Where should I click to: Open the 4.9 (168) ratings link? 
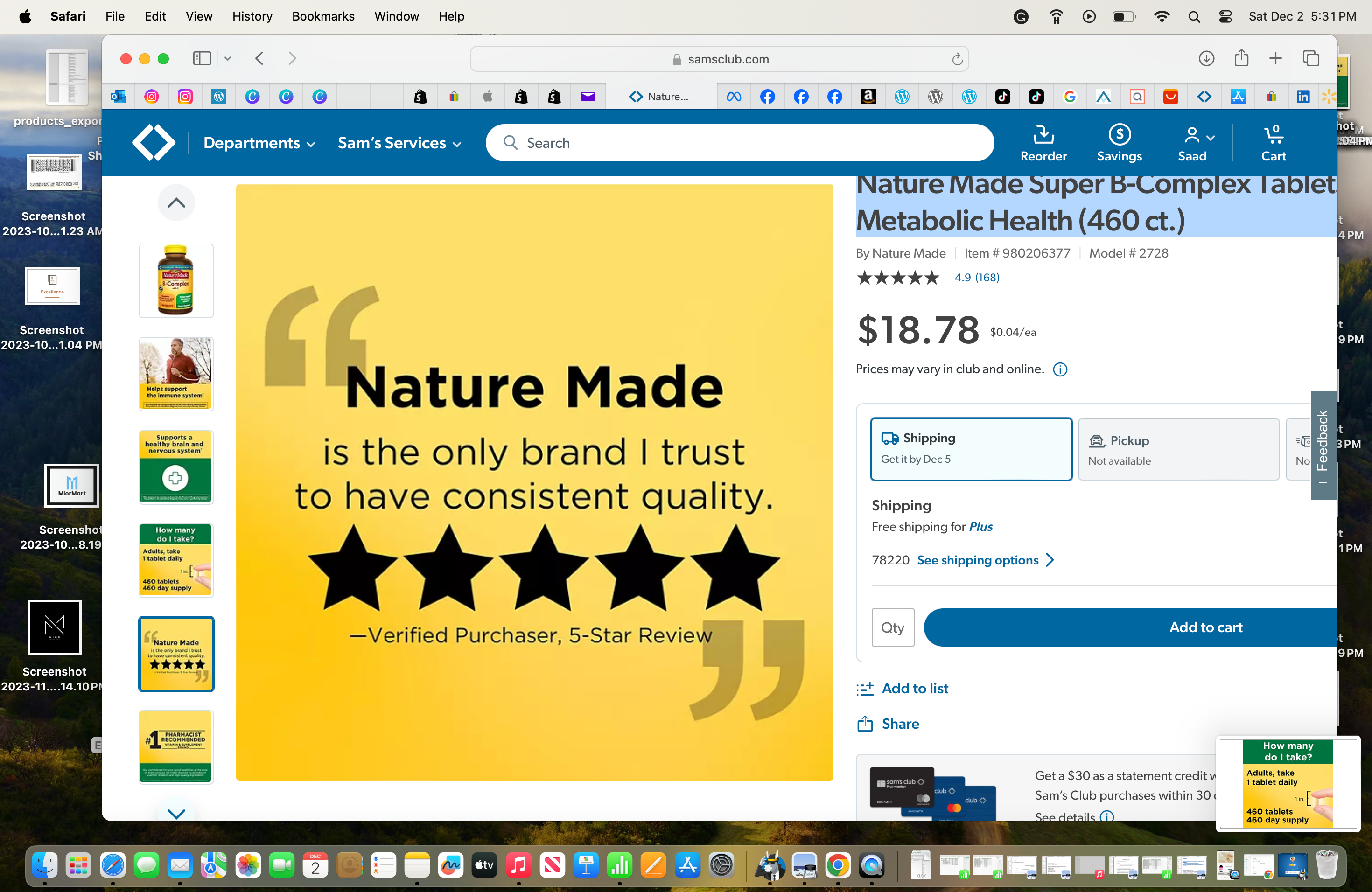(977, 277)
